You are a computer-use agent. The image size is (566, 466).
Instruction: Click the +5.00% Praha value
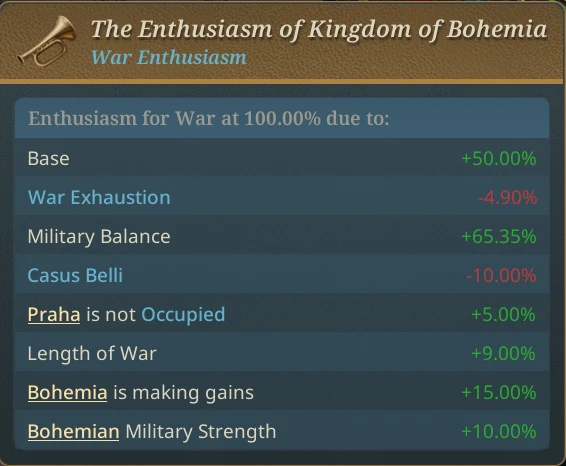(504, 315)
